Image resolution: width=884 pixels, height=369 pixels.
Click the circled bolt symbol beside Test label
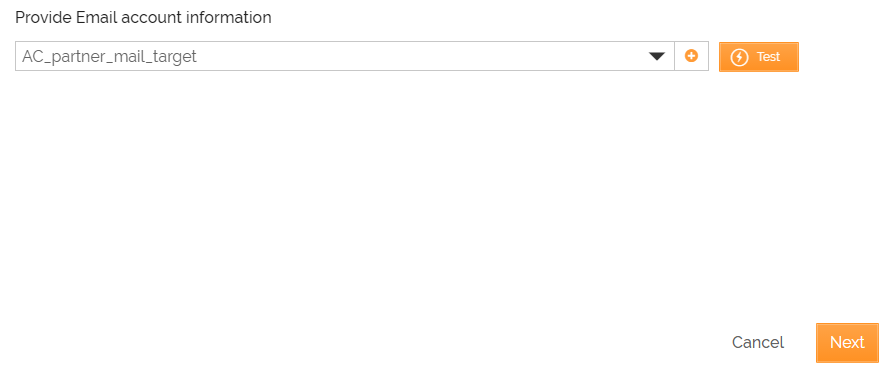point(739,57)
